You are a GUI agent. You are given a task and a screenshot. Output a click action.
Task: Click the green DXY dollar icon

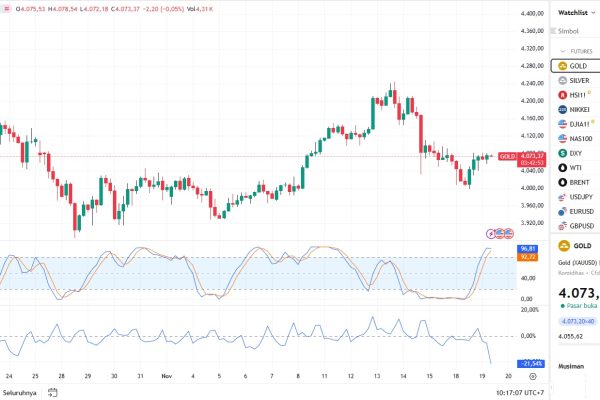tap(561, 153)
